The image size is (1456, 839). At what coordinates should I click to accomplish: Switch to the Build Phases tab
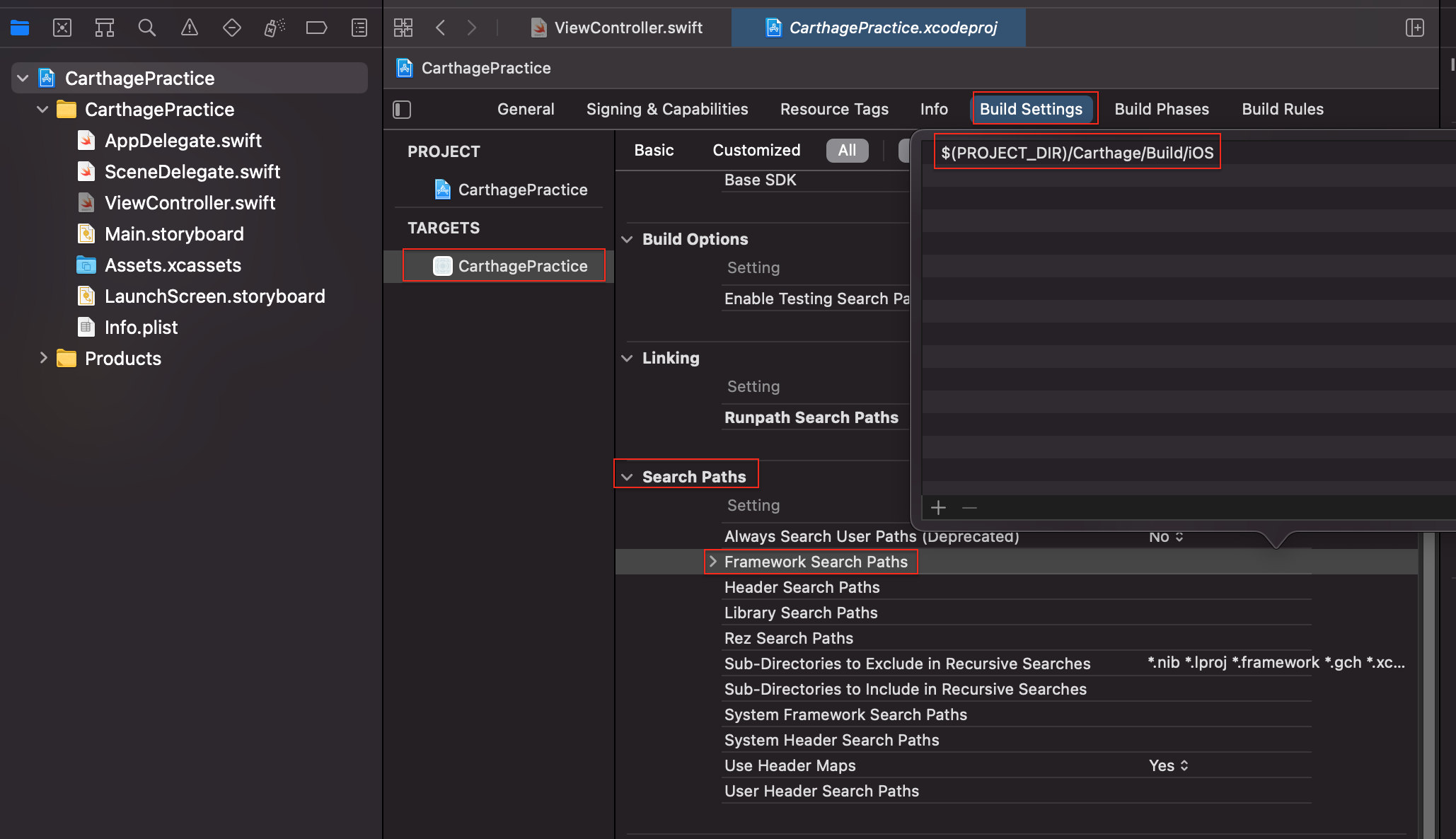click(x=1162, y=109)
